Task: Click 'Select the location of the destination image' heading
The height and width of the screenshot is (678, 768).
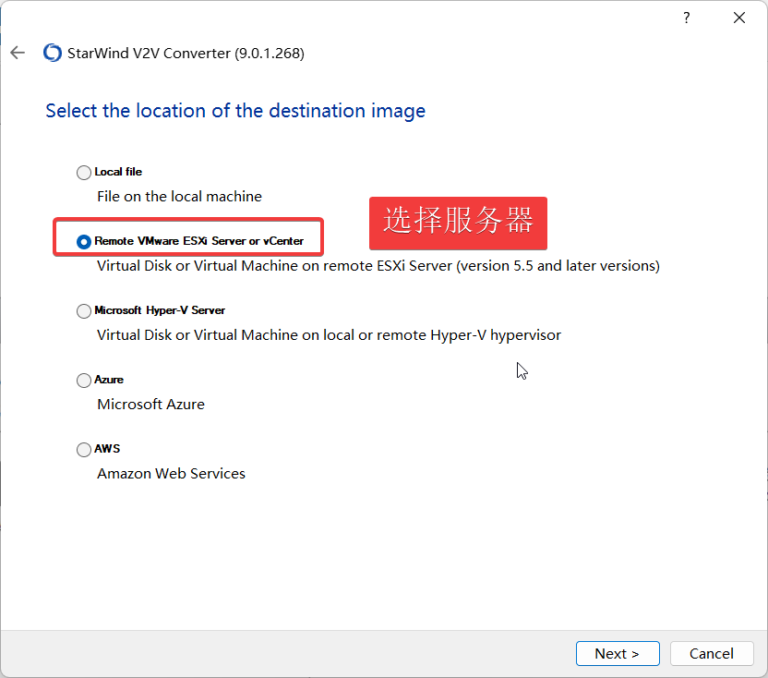Action: 235,111
